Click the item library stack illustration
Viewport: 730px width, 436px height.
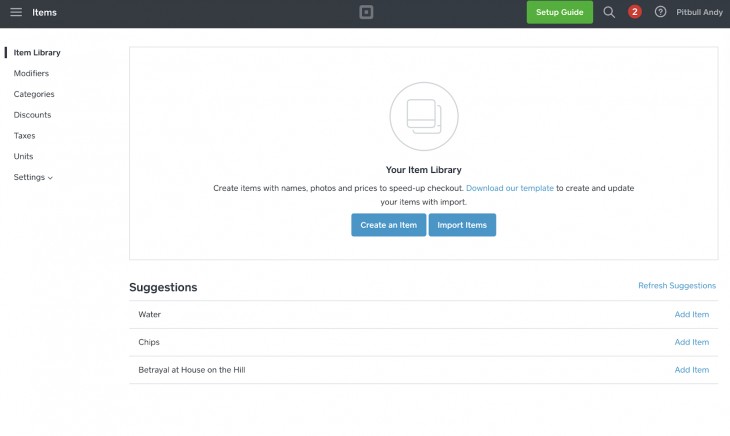(423, 117)
